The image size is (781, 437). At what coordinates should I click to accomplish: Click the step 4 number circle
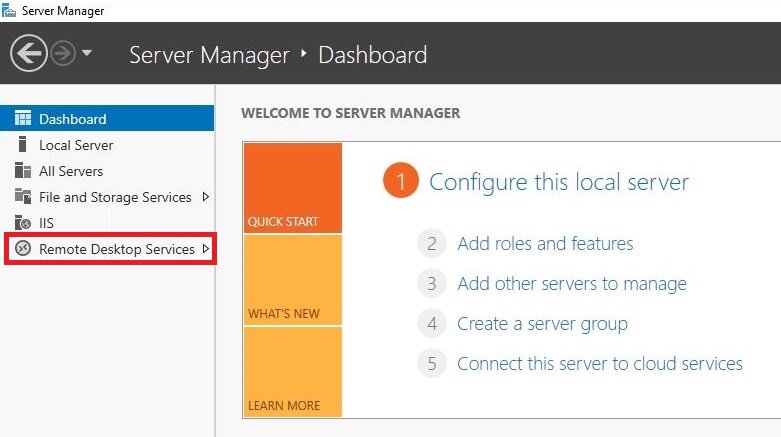432,324
